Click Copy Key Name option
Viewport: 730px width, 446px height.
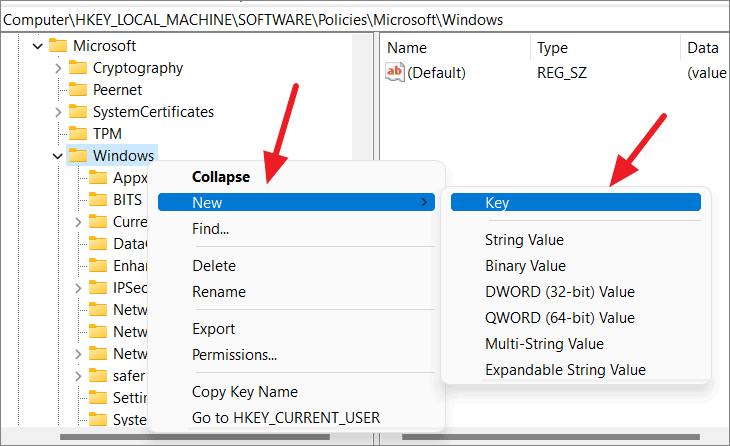(244, 392)
